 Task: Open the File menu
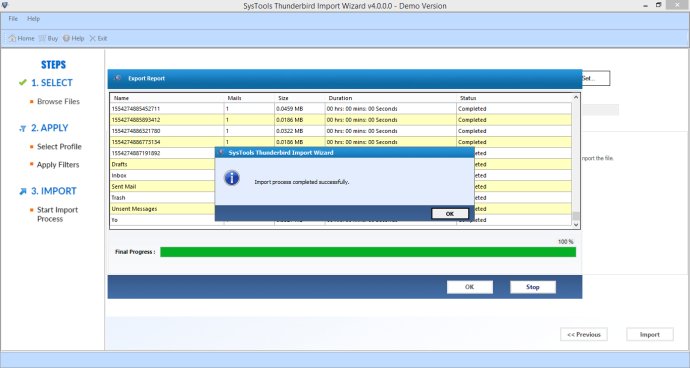[x=13, y=19]
